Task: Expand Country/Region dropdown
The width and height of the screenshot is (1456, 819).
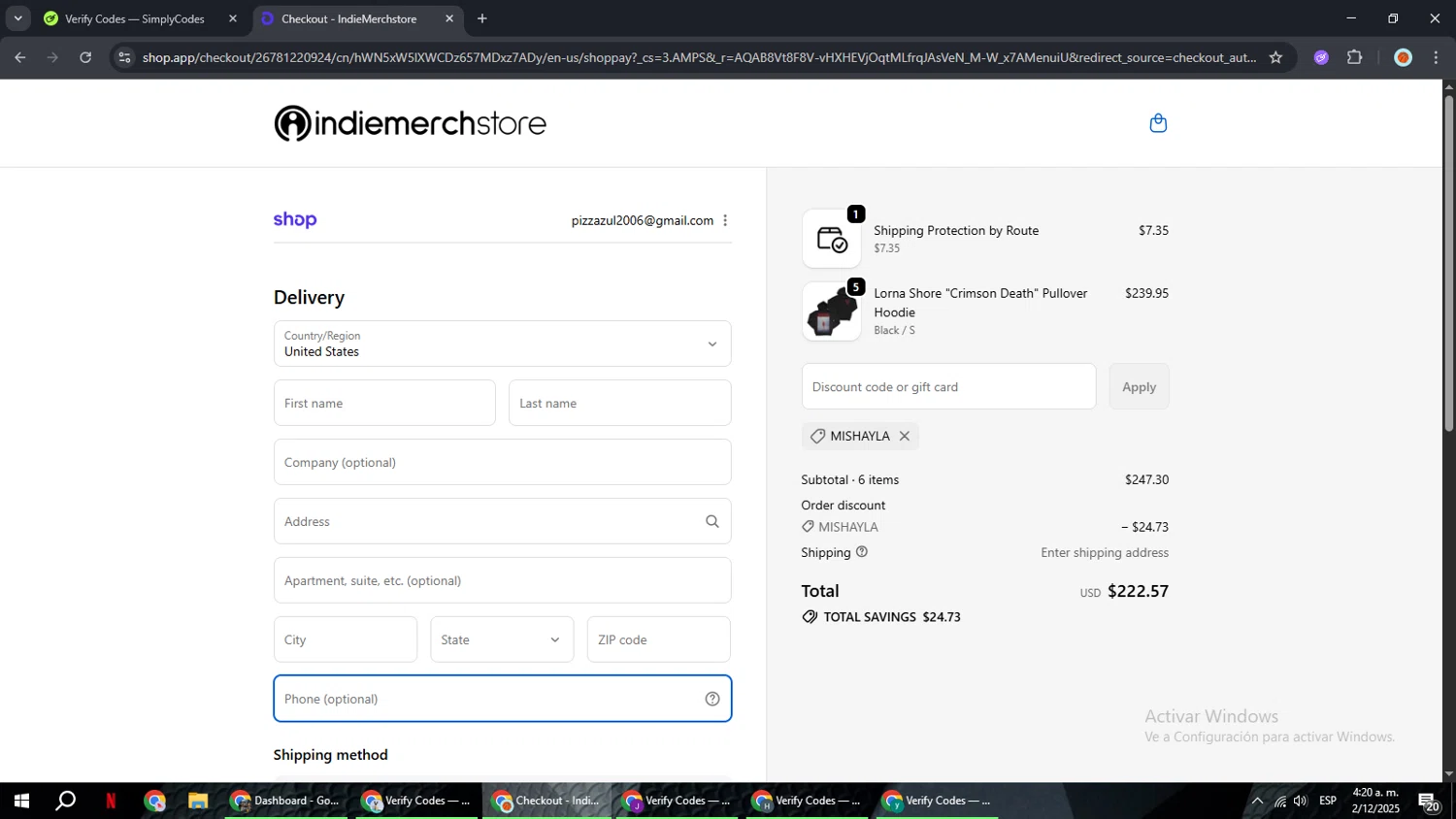Action: (x=502, y=344)
